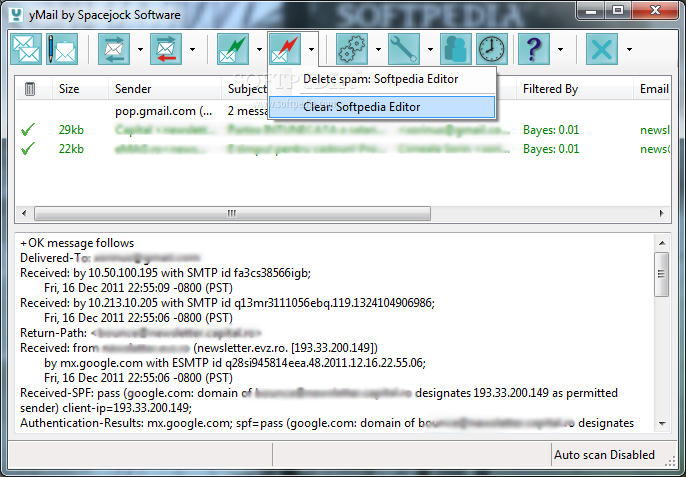Click the scan accounts icon with teal arrows
The image size is (686, 477).
pos(114,49)
